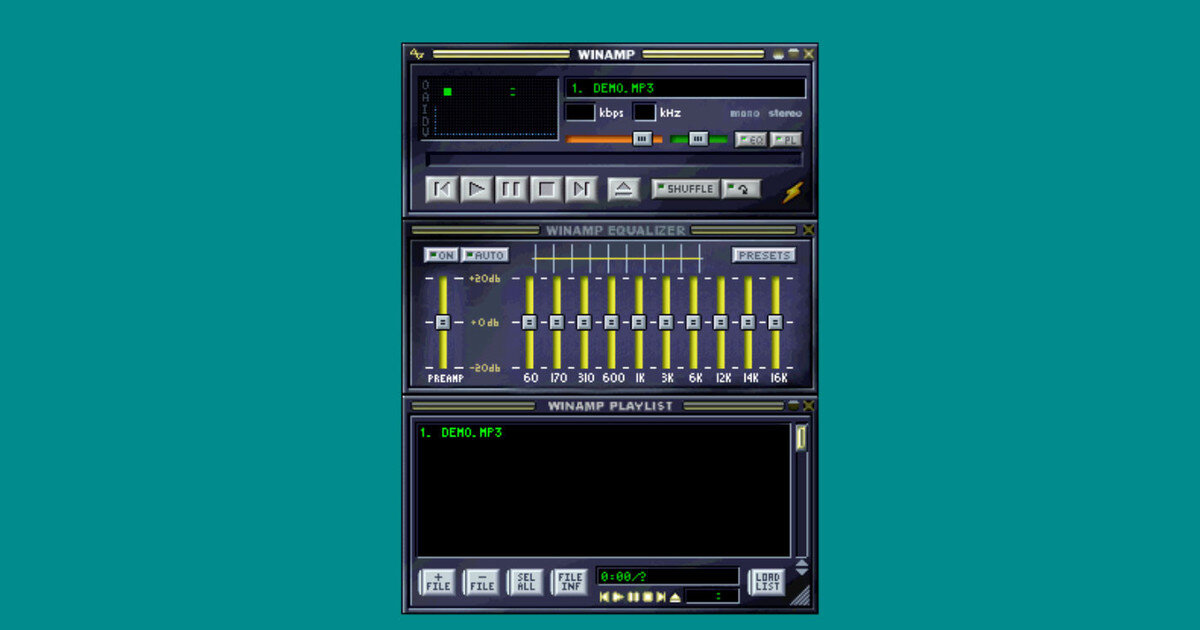Click the kbps bitrate display box

(580, 112)
